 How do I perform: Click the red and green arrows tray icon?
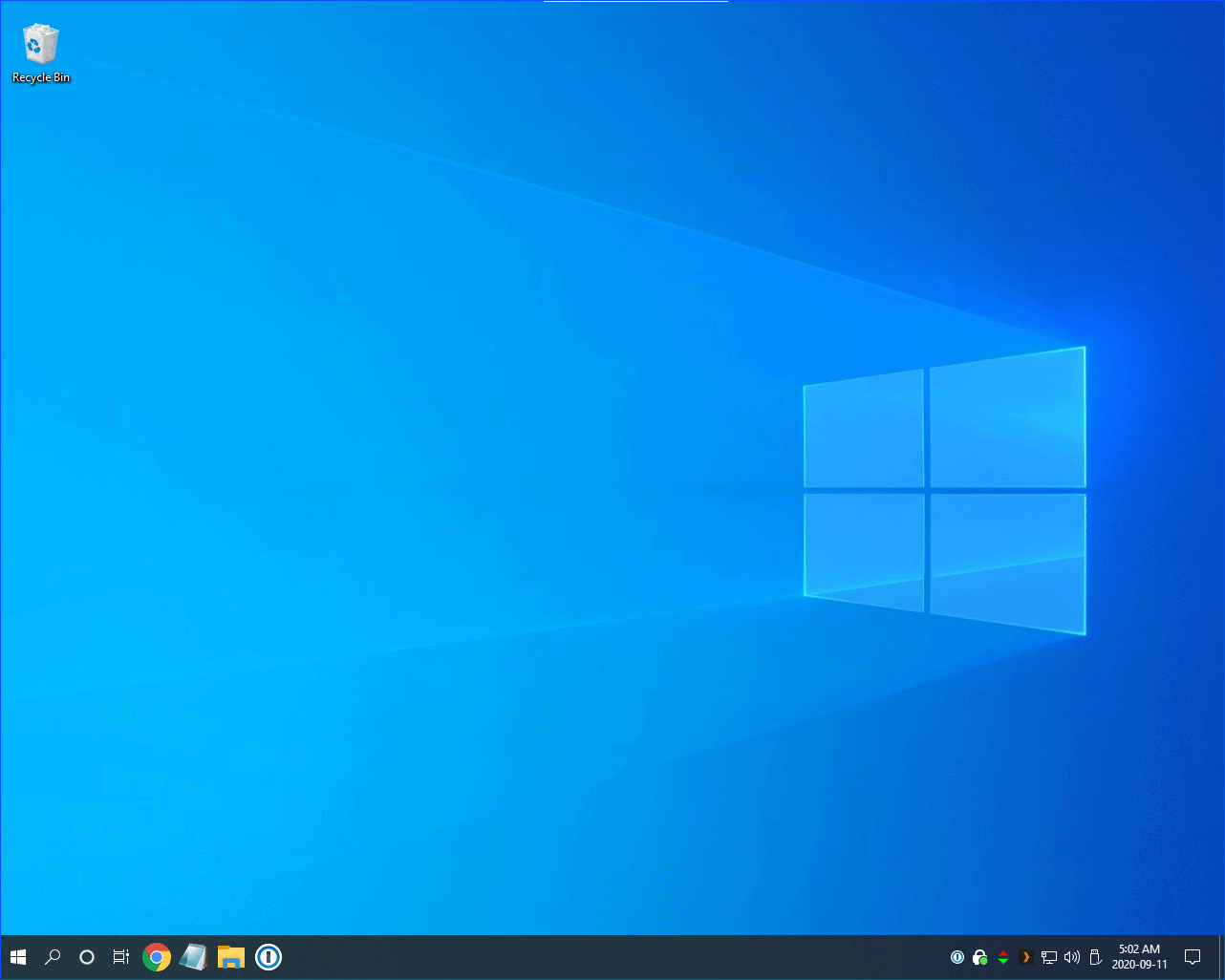pos(1002,957)
